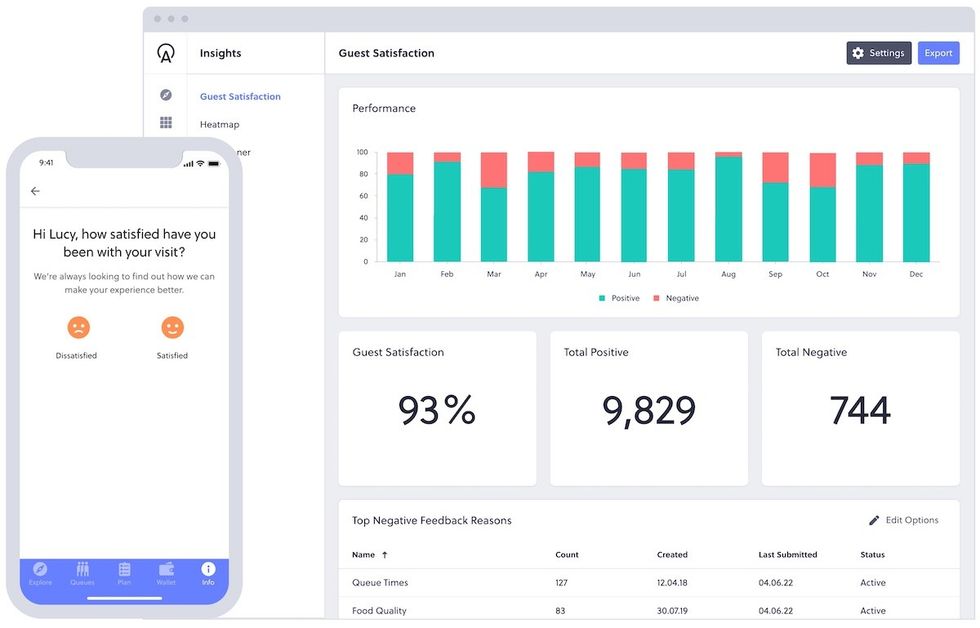Toggle the Negative legend entry in the chart
Screen dimensions: 980x628
(x=676, y=298)
